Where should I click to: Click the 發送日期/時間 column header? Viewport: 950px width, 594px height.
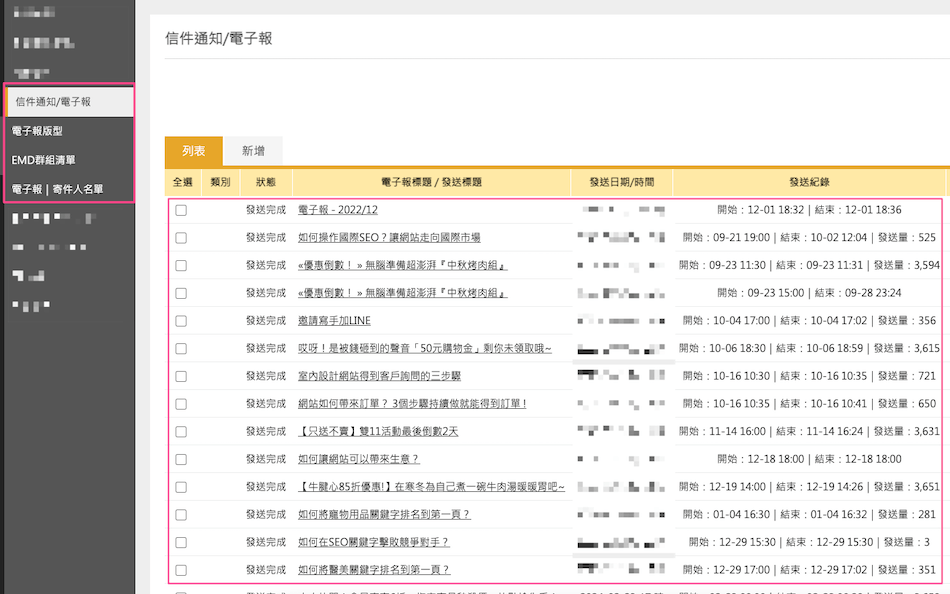tap(621, 183)
